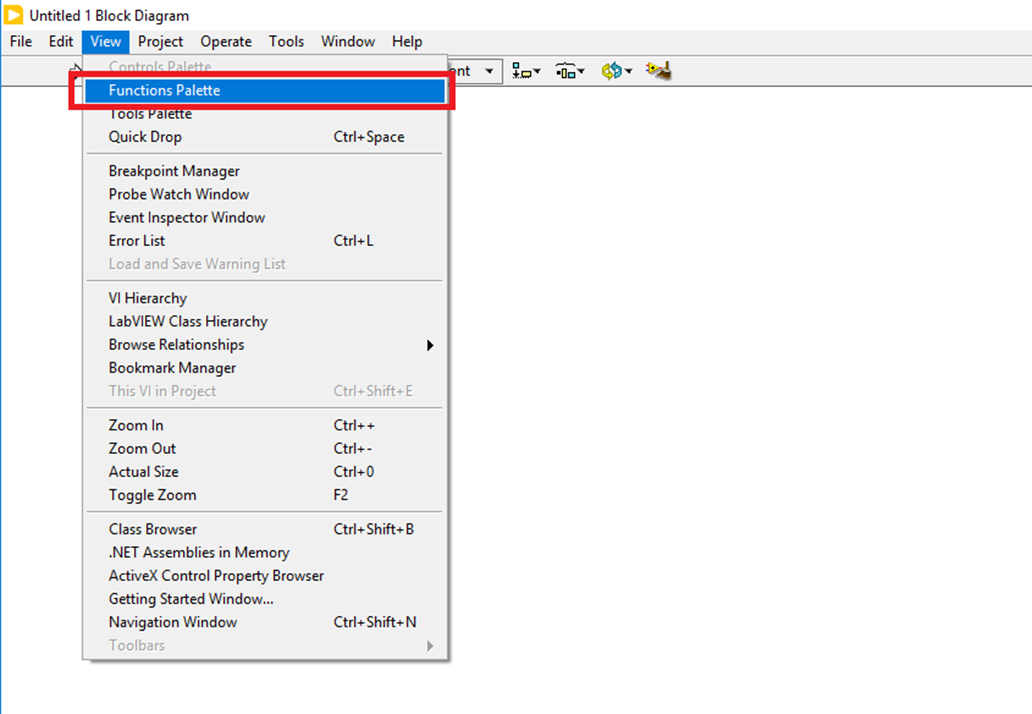Choose Quick Drop in the menu
1032x714 pixels.
[x=145, y=137]
